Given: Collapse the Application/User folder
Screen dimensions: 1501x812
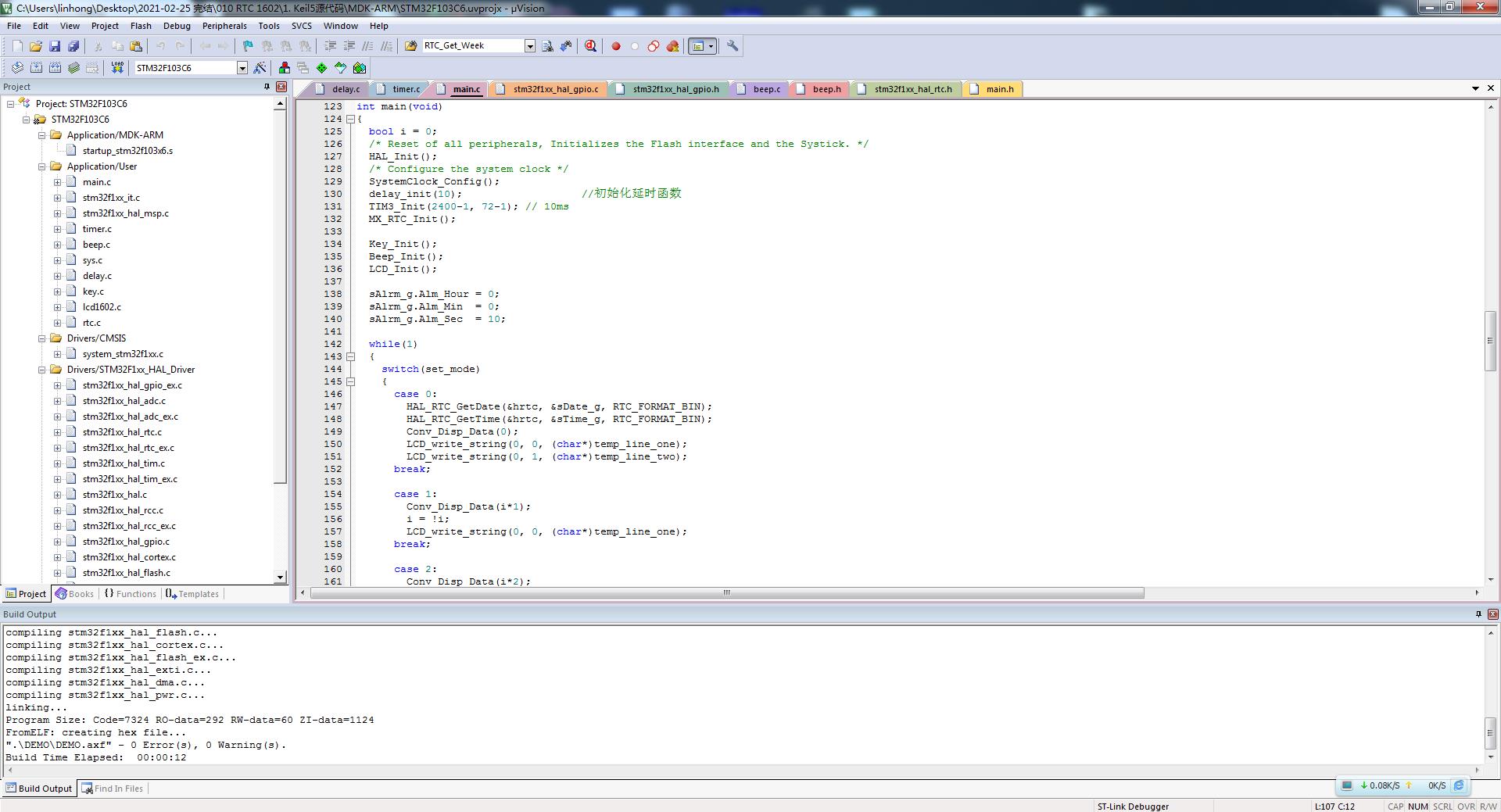Looking at the screenshot, I should (x=41, y=166).
